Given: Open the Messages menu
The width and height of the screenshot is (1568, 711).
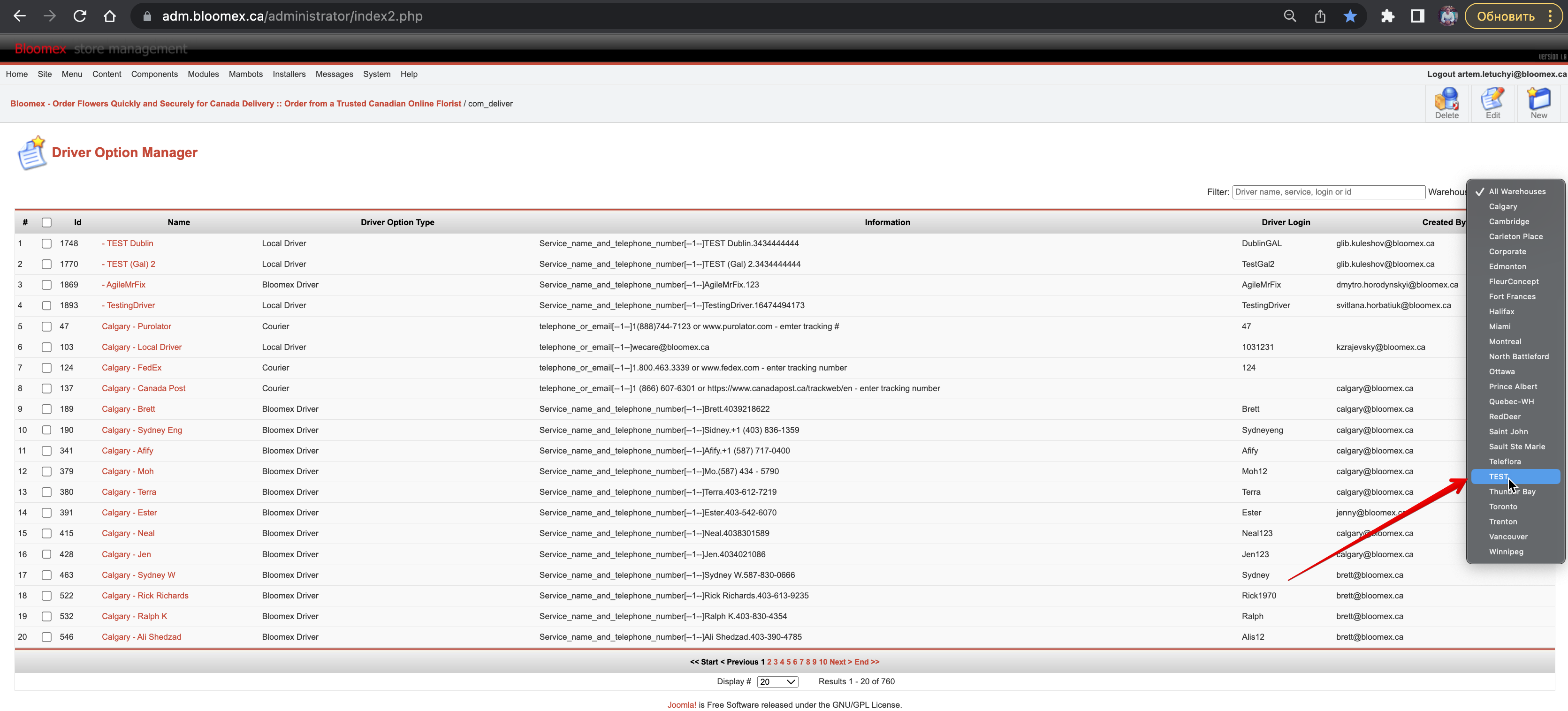Looking at the screenshot, I should tap(334, 74).
